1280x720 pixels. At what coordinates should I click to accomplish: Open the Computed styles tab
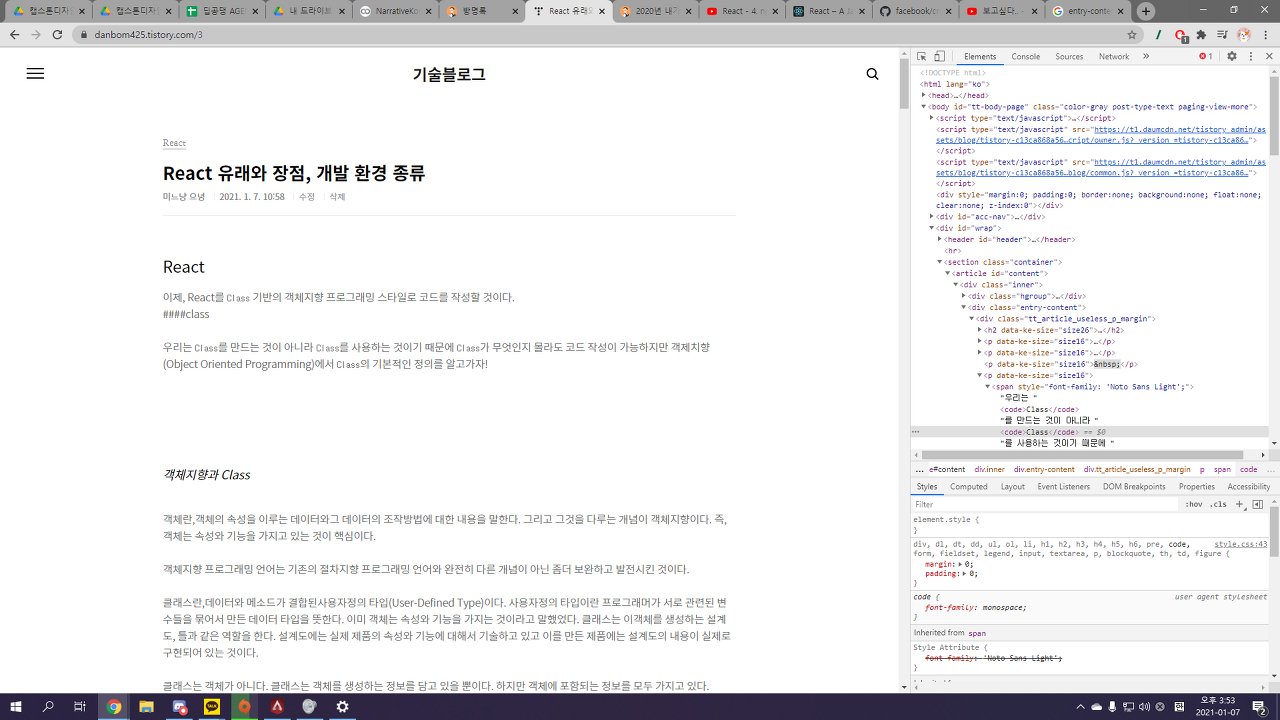pyautogui.click(x=968, y=487)
